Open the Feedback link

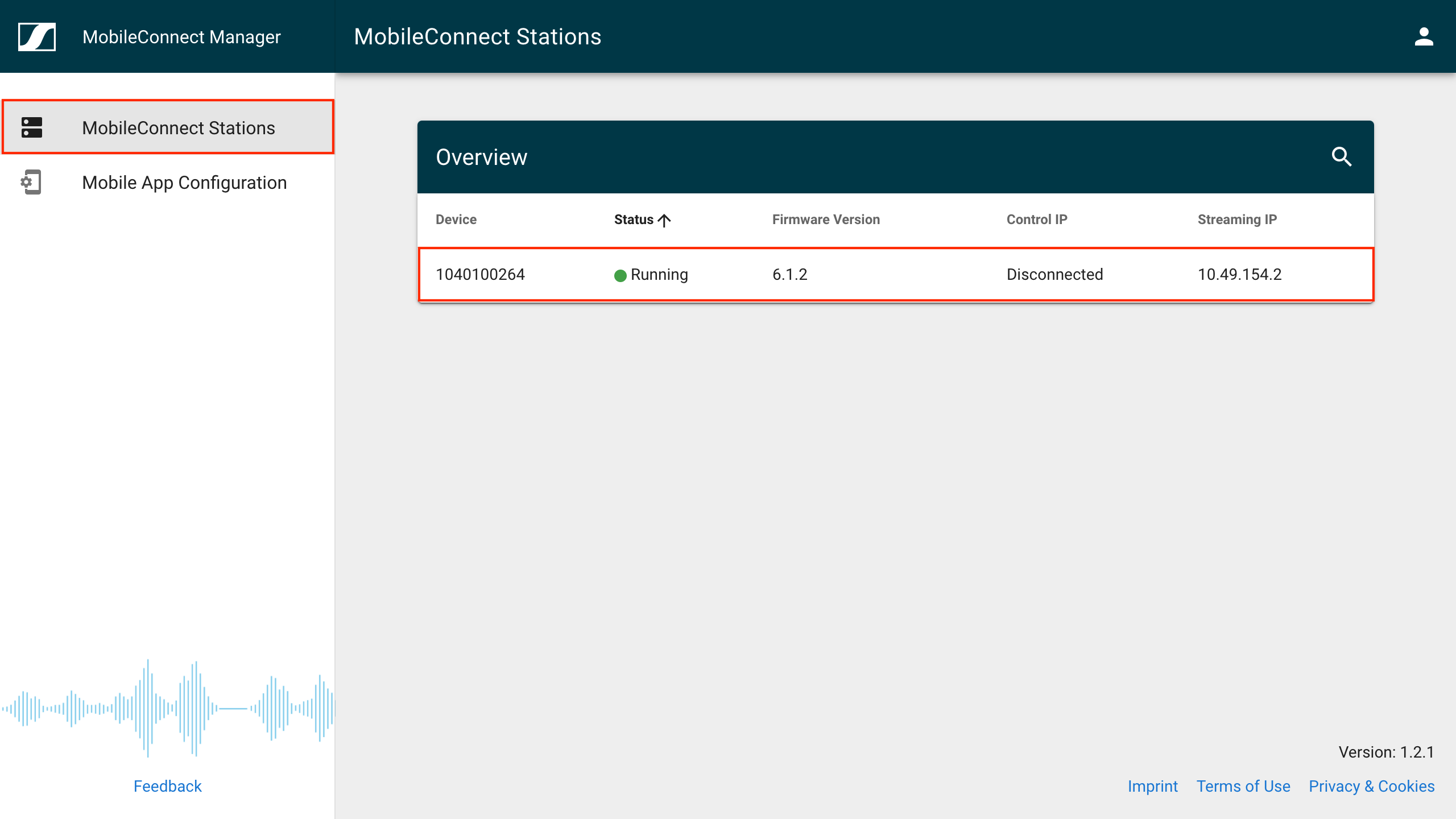(168, 786)
